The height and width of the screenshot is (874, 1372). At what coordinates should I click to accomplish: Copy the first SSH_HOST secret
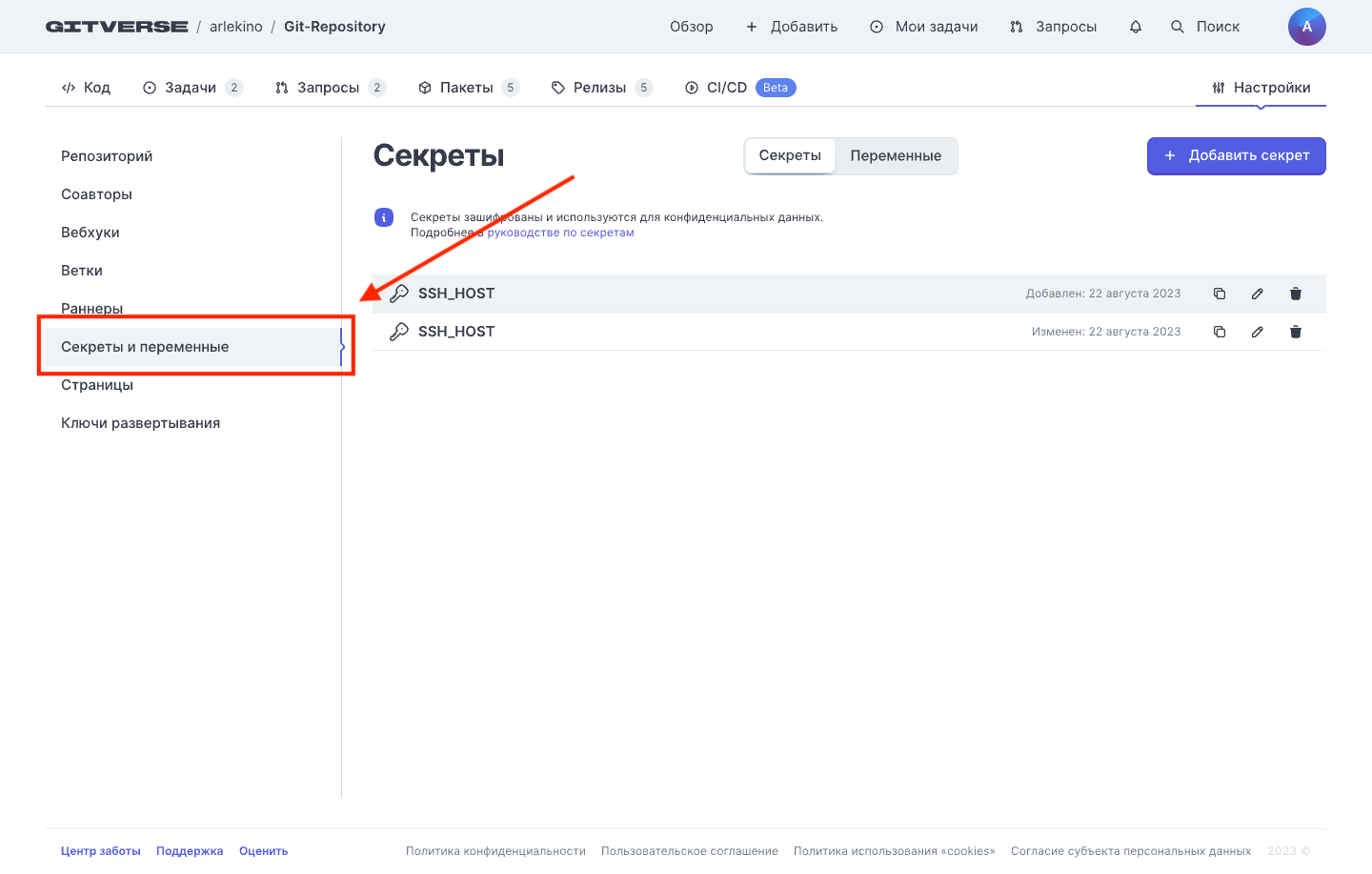pos(1219,294)
